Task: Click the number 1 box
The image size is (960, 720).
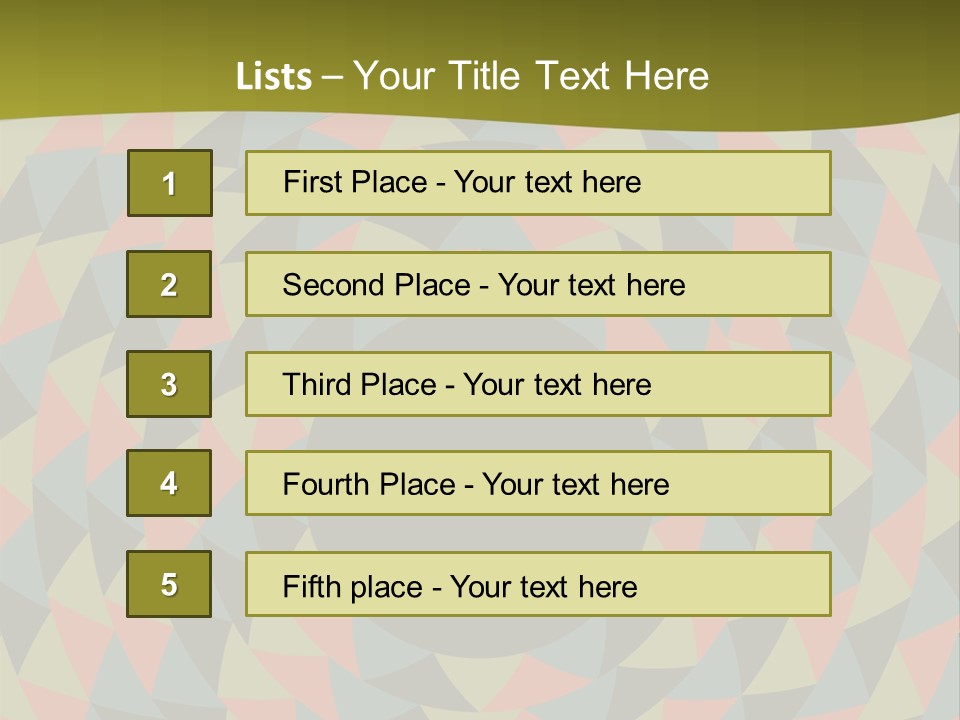Action: point(170,183)
